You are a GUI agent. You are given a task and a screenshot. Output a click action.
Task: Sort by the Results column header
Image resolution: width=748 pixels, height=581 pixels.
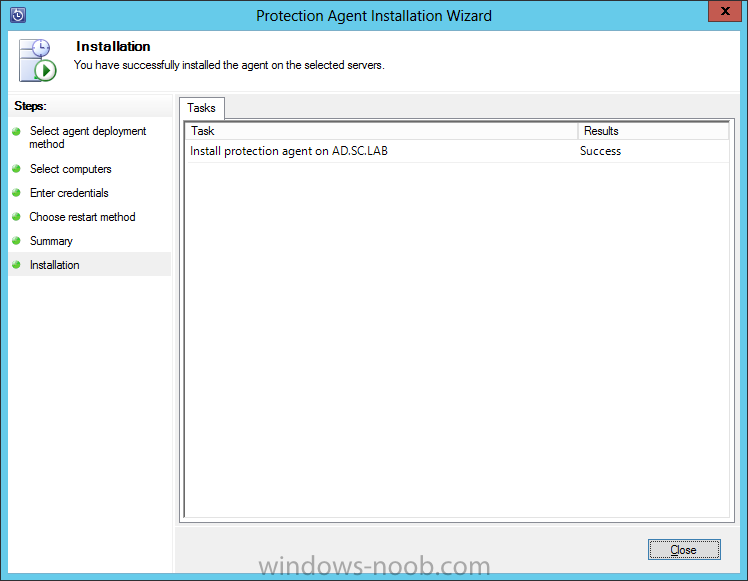pos(653,131)
